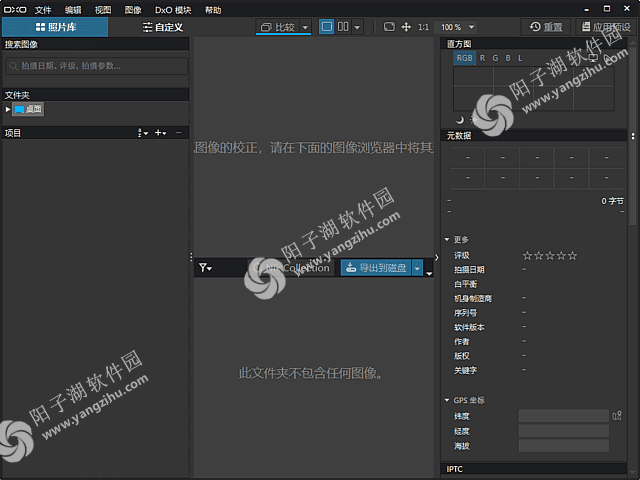Image resolution: width=640 pixels, height=480 pixels.
Task: Select the R histogram channel
Action: (482, 58)
